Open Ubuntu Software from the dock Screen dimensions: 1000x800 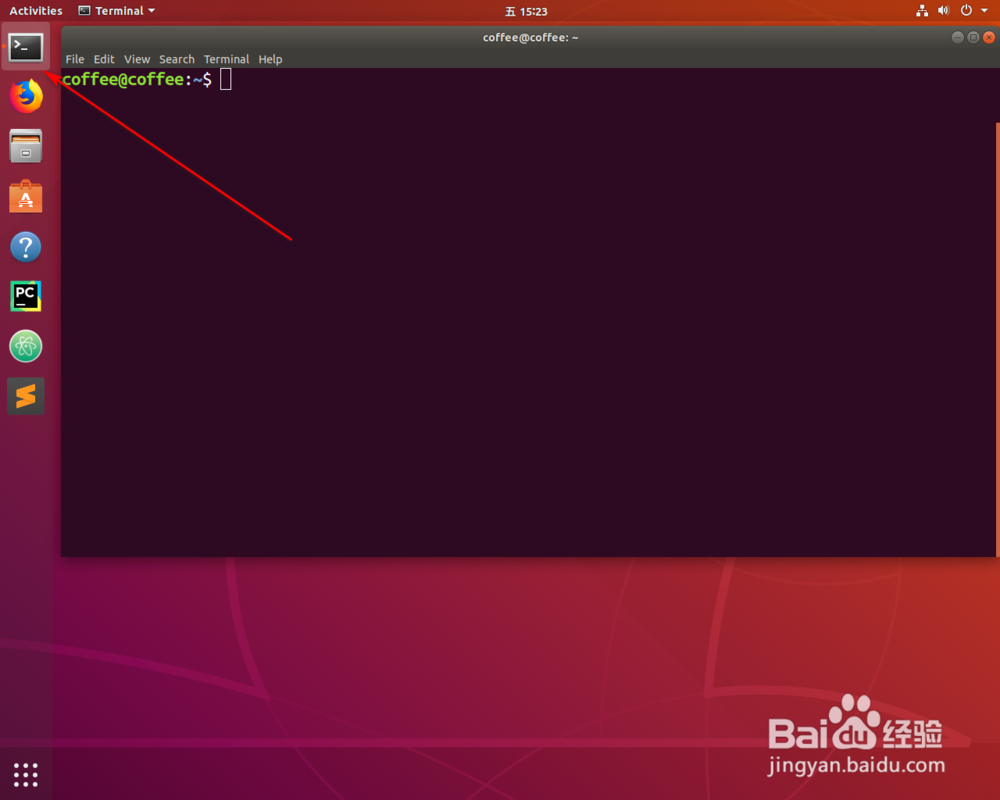coord(26,196)
